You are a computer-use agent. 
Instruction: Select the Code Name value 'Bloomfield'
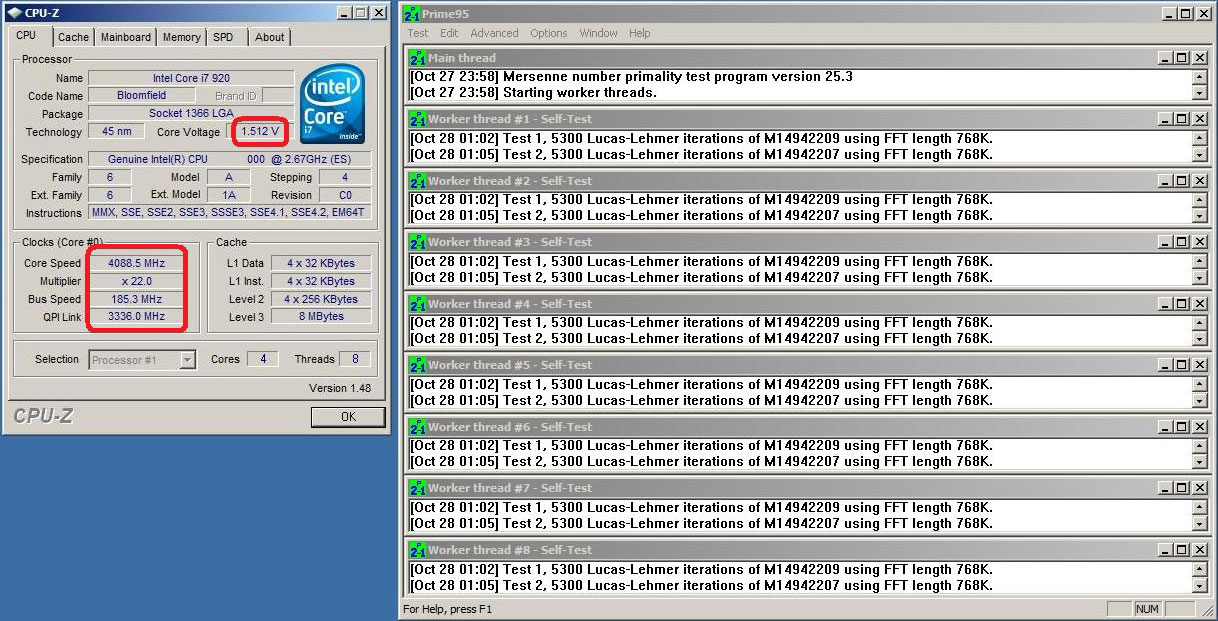[x=141, y=96]
